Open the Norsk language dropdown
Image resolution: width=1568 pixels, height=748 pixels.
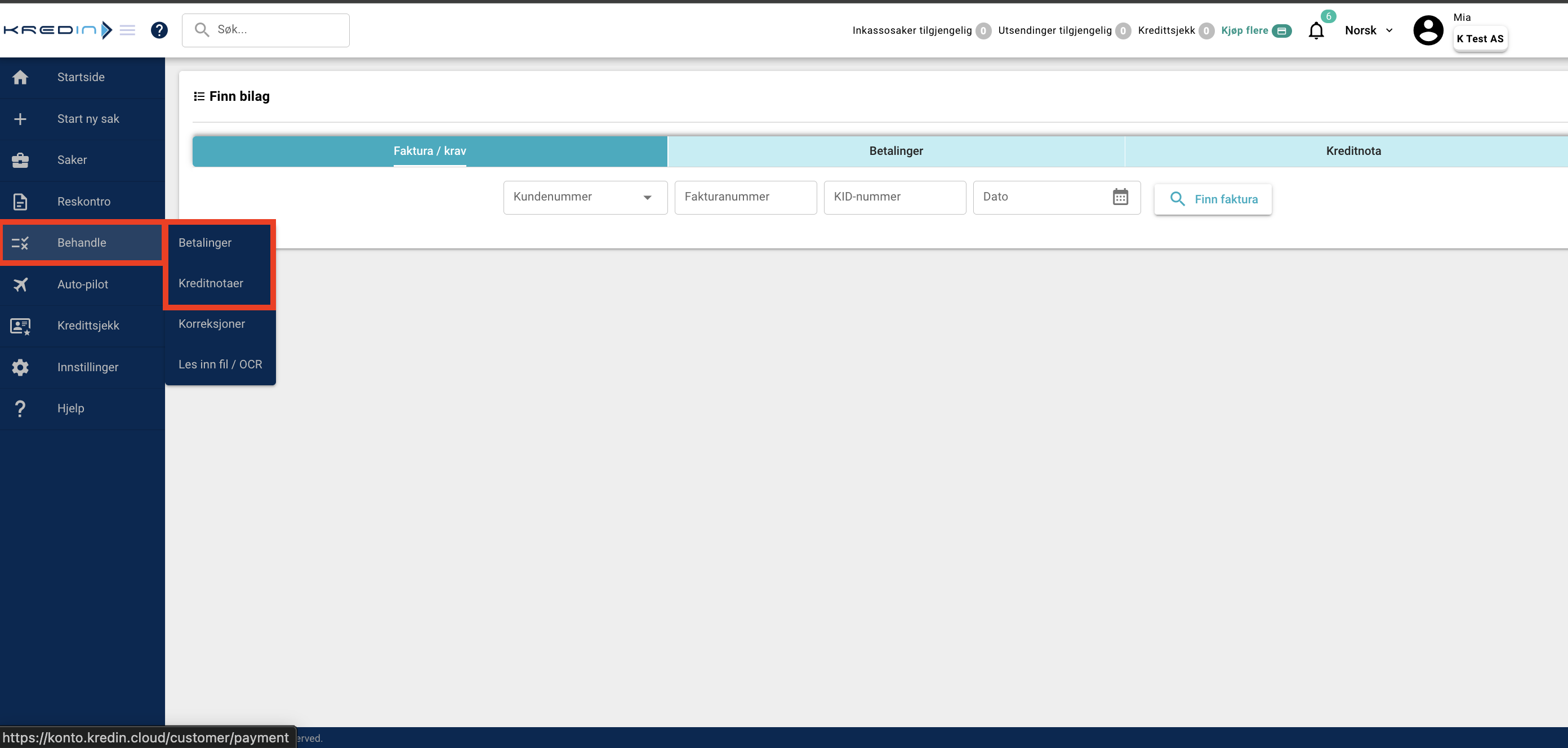point(1369,30)
